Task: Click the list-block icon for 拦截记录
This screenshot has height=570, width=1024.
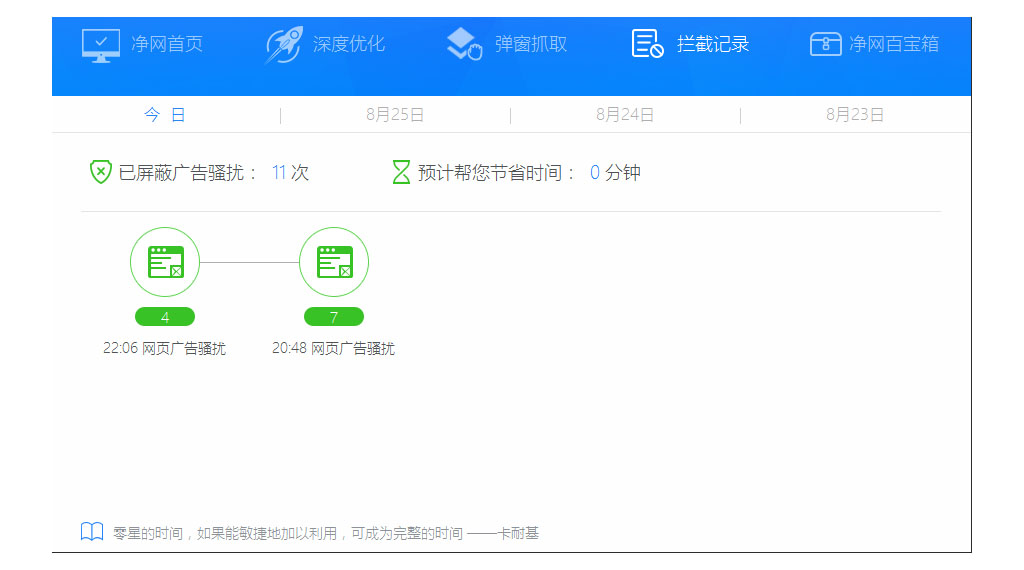Action: tap(647, 44)
